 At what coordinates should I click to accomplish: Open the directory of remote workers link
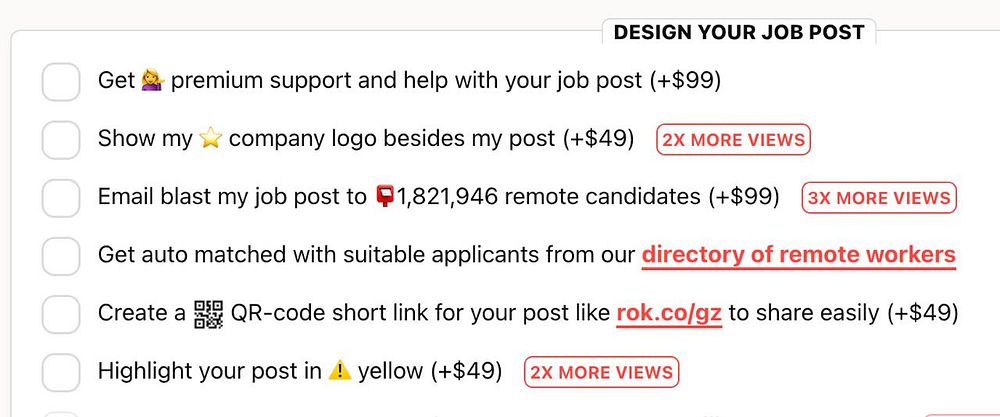pos(798,255)
